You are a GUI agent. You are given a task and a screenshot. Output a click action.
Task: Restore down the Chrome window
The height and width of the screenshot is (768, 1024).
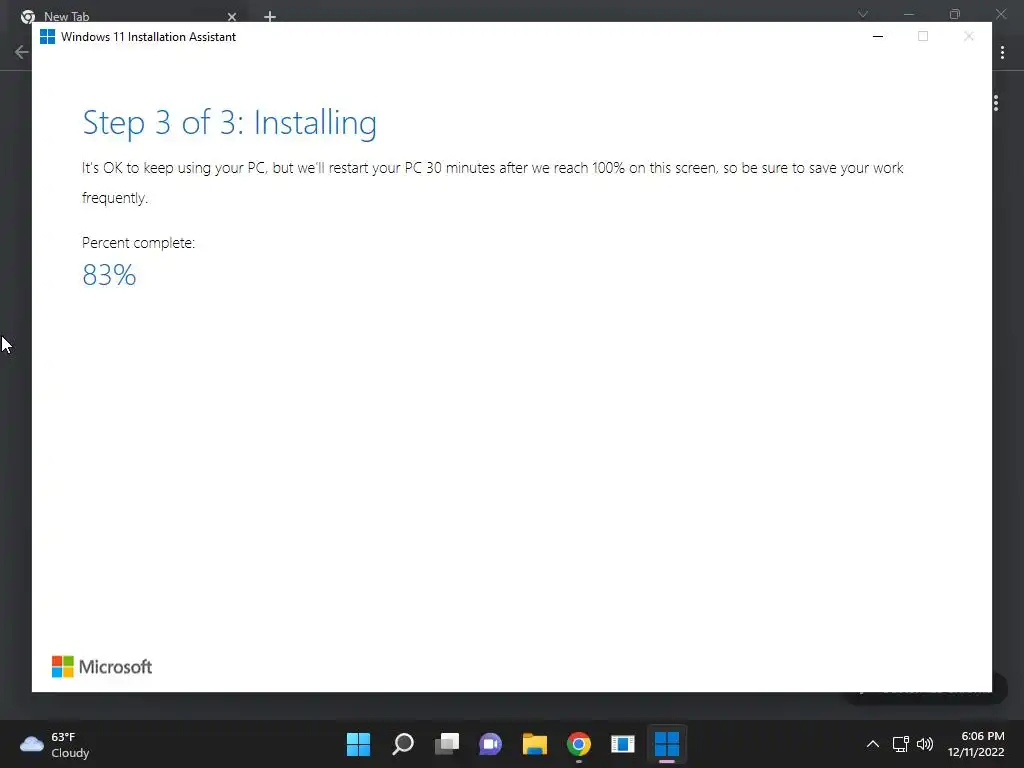point(955,14)
